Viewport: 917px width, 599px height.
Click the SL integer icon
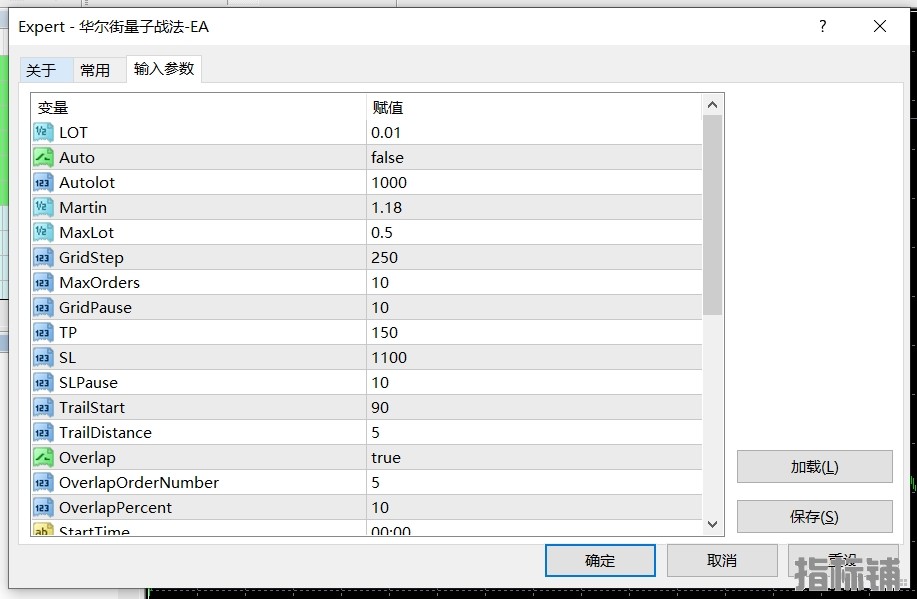tap(43, 357)
